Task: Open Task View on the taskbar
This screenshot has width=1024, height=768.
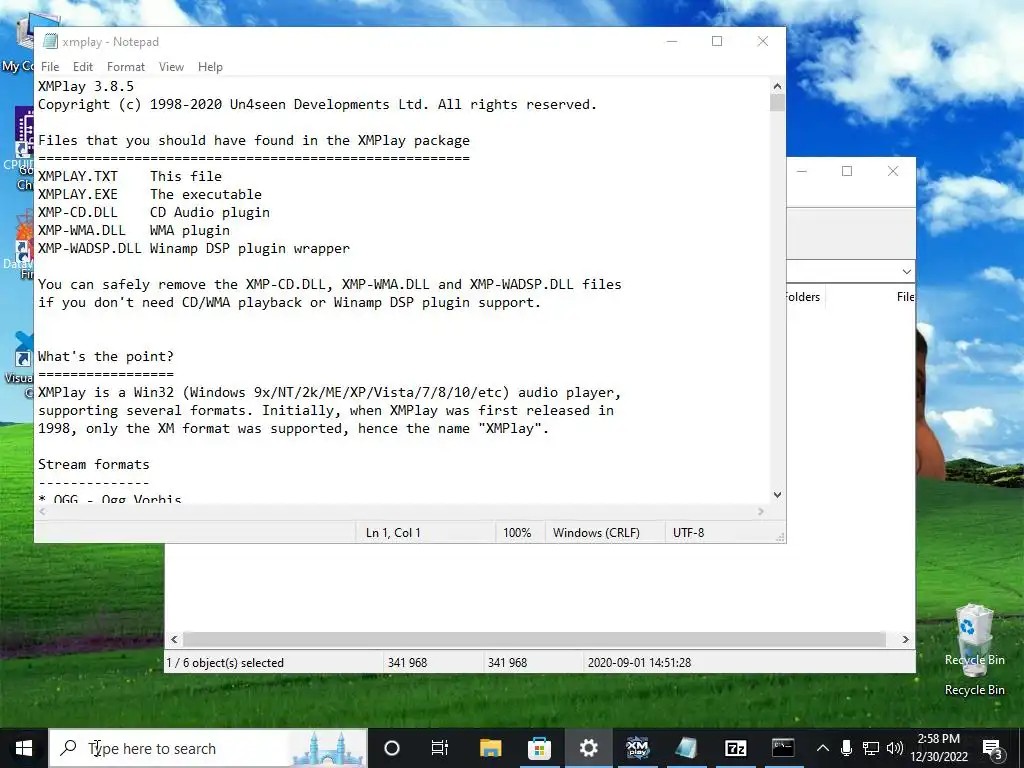Action: [440, 748]
